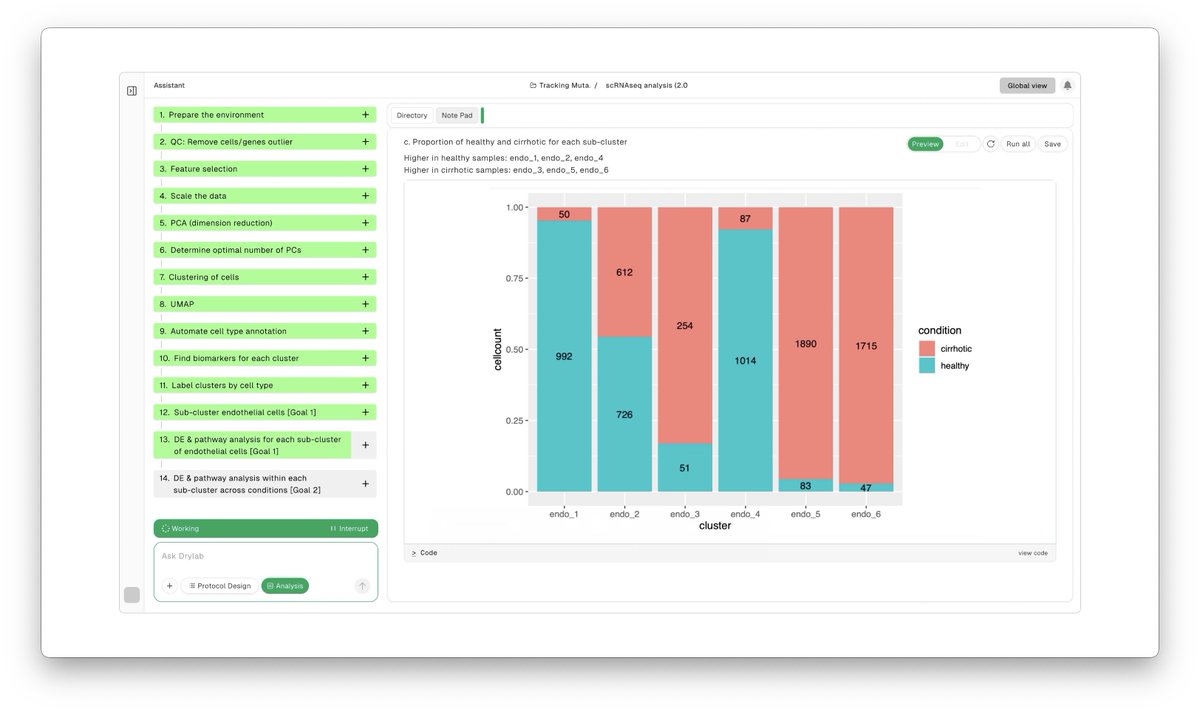Expand step 5 PCA dimension reduction plus

(x=365, y=223)
